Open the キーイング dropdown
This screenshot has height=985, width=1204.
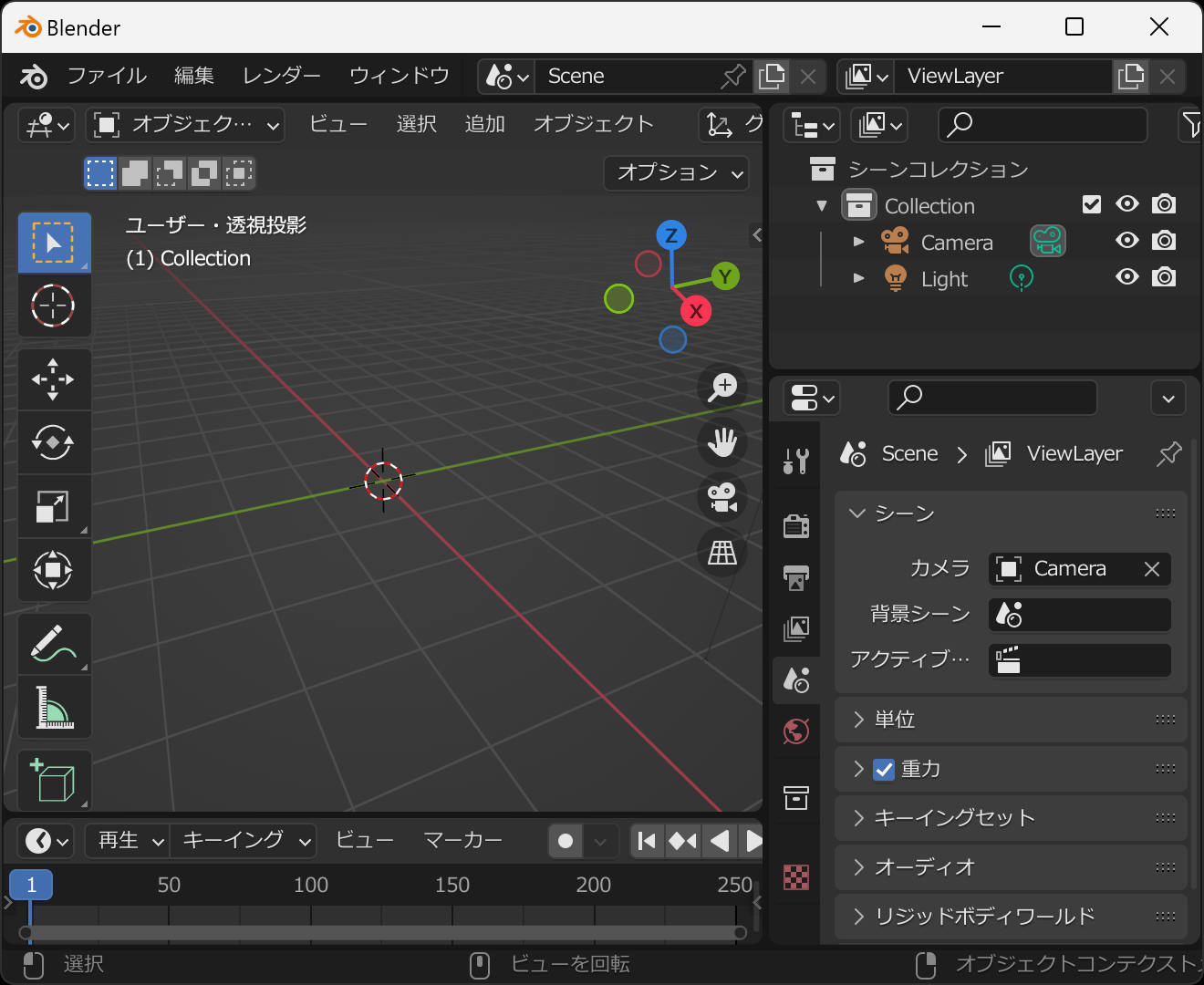point(244,841)
